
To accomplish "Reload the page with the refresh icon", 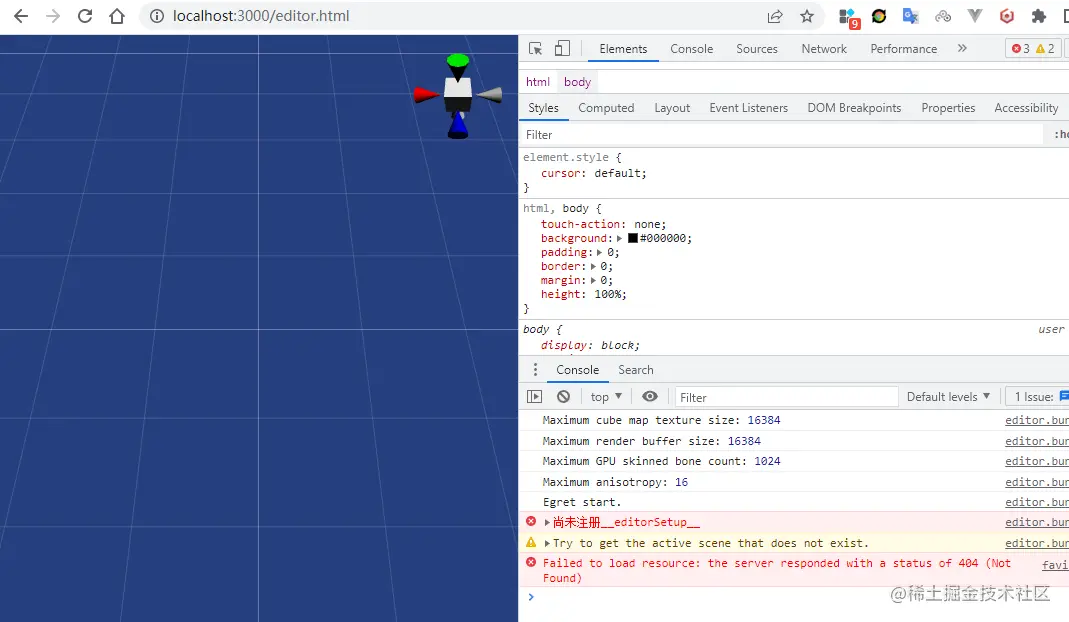I will tap(85, 16).
